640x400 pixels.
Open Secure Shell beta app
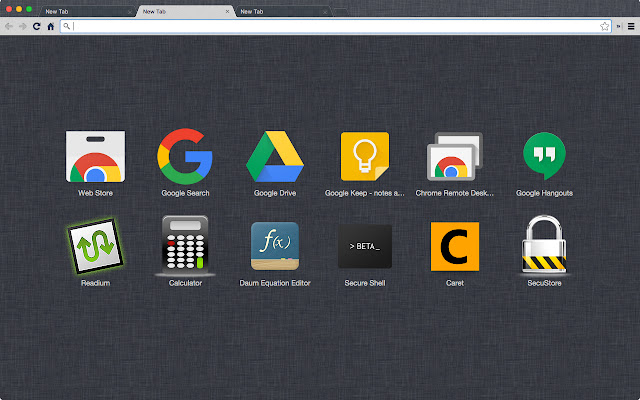tap(365, 246)
